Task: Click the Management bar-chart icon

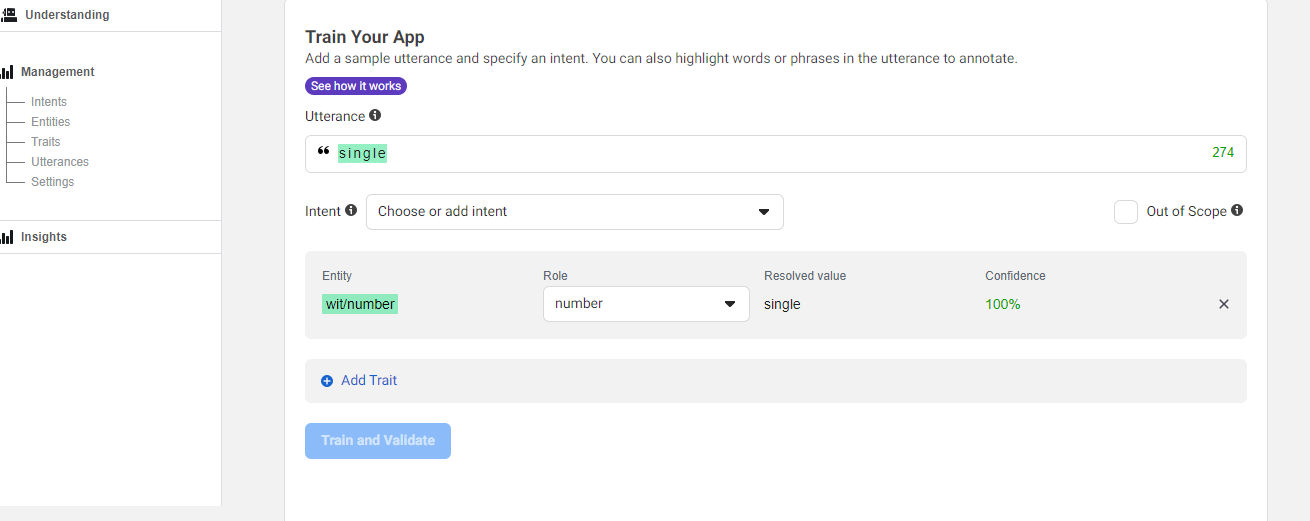Action: point(8,72)
